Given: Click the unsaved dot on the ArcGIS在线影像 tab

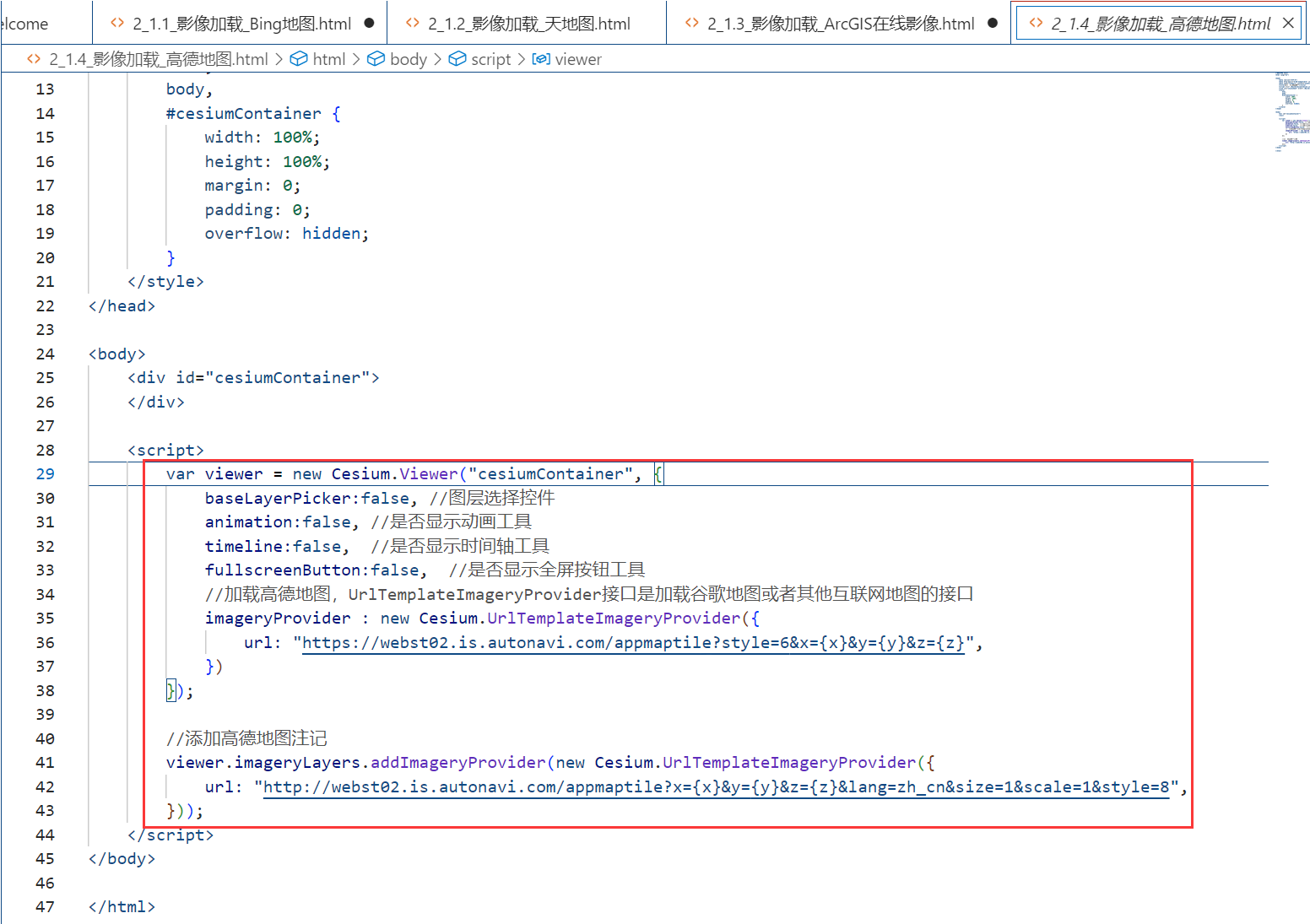Looking at the screenshot, I should pyautogui.click(x=993, y=23).
